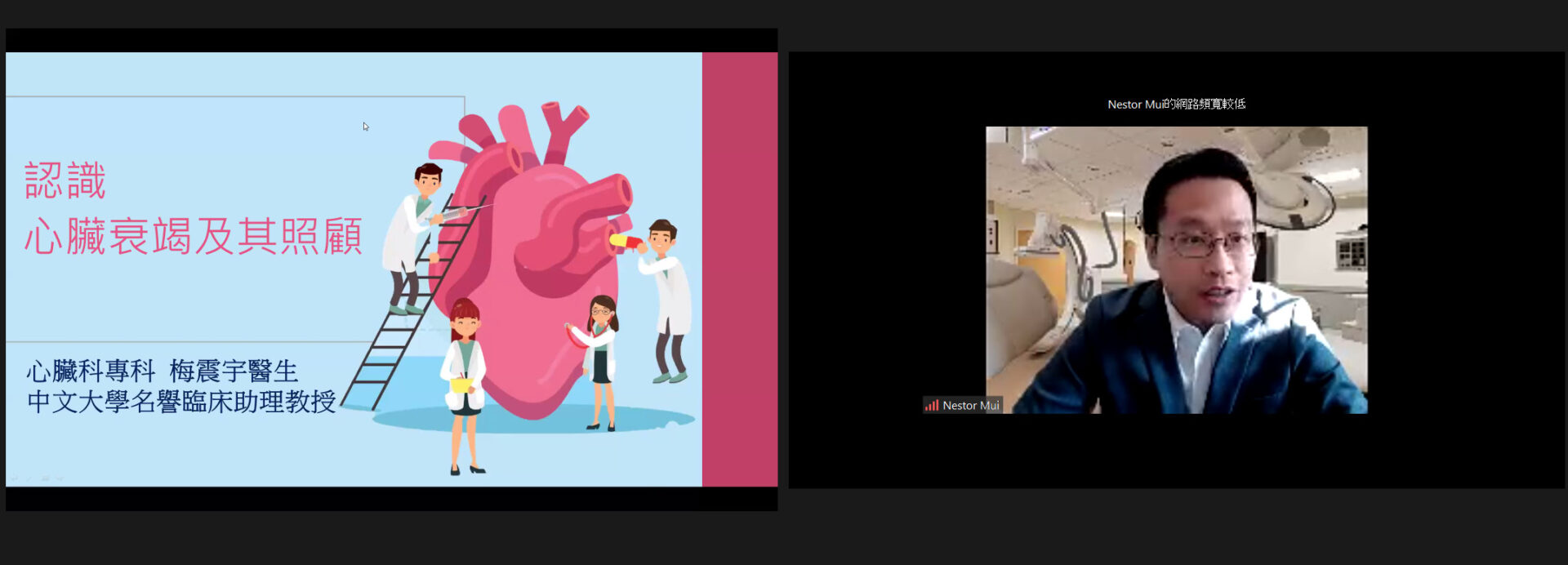Screen dimensions: 1568x565
Task: Select the speaker's video feed
Action: pos(1176,269)
